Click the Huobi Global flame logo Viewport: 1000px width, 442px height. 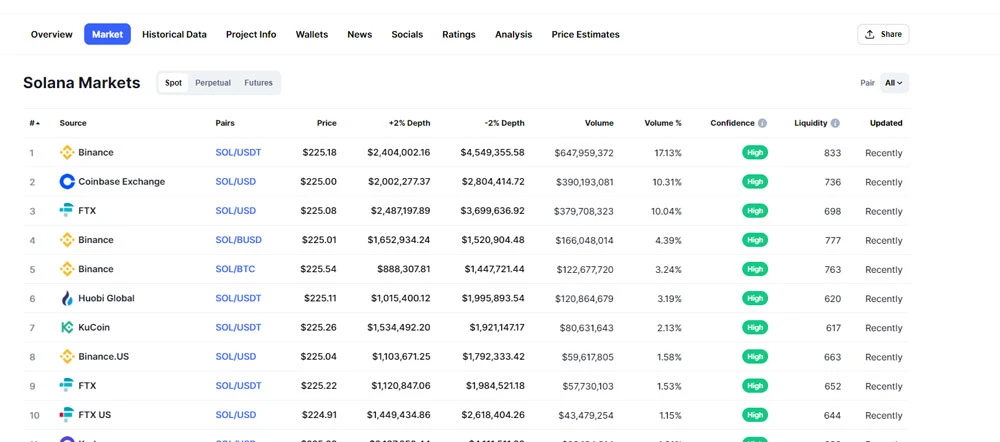coord(67,298)
